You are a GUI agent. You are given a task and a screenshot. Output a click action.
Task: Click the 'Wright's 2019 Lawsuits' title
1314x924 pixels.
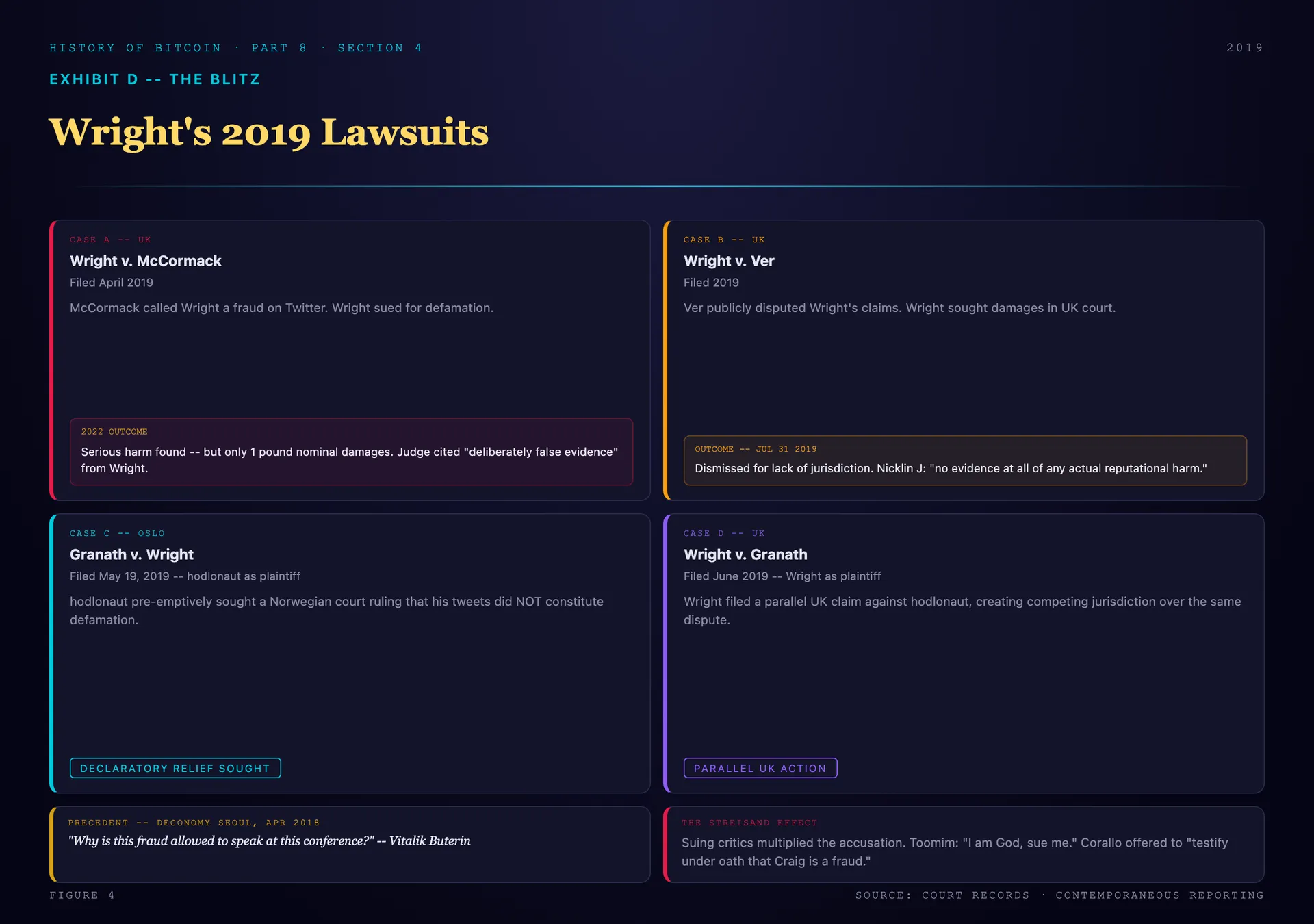(269, 132)
